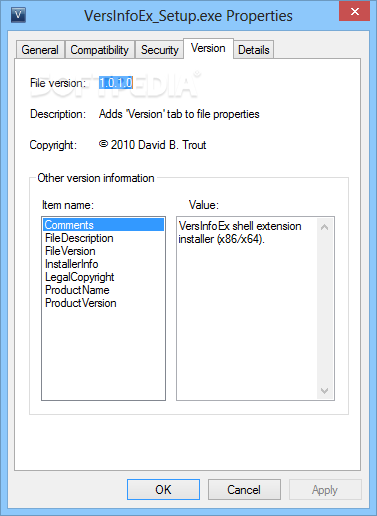Click the disabled Apply button
The height and width of the screenshot is (516, 377).
point(325,490)
